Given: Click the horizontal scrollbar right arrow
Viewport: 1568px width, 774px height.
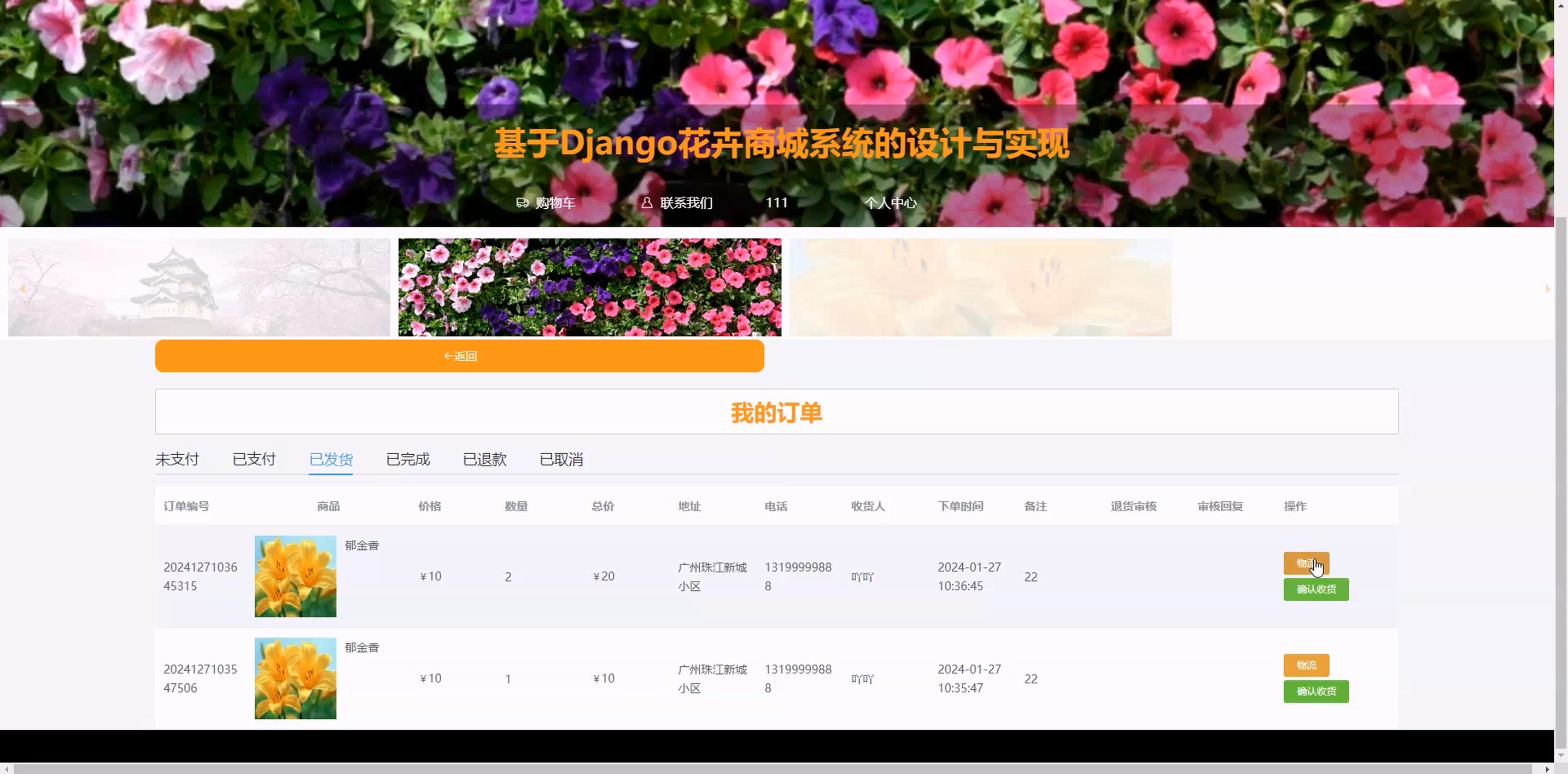Looking at the screenshot, I should point(1547,769).
